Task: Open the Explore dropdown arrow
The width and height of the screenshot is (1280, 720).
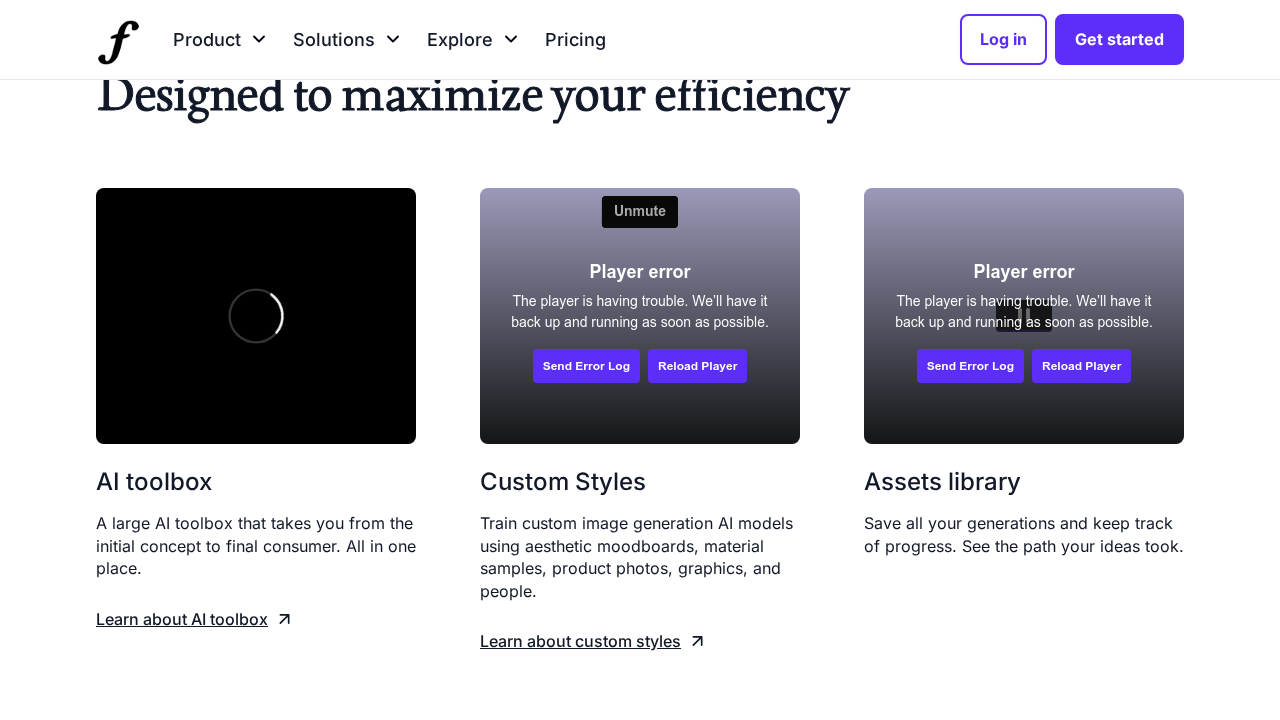Action: point(511,39)
